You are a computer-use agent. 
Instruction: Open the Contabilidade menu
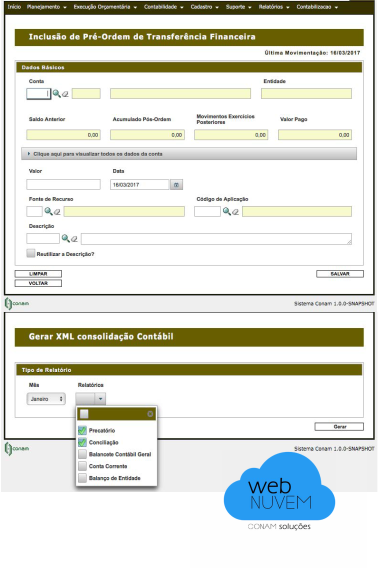tap(163, 7)
